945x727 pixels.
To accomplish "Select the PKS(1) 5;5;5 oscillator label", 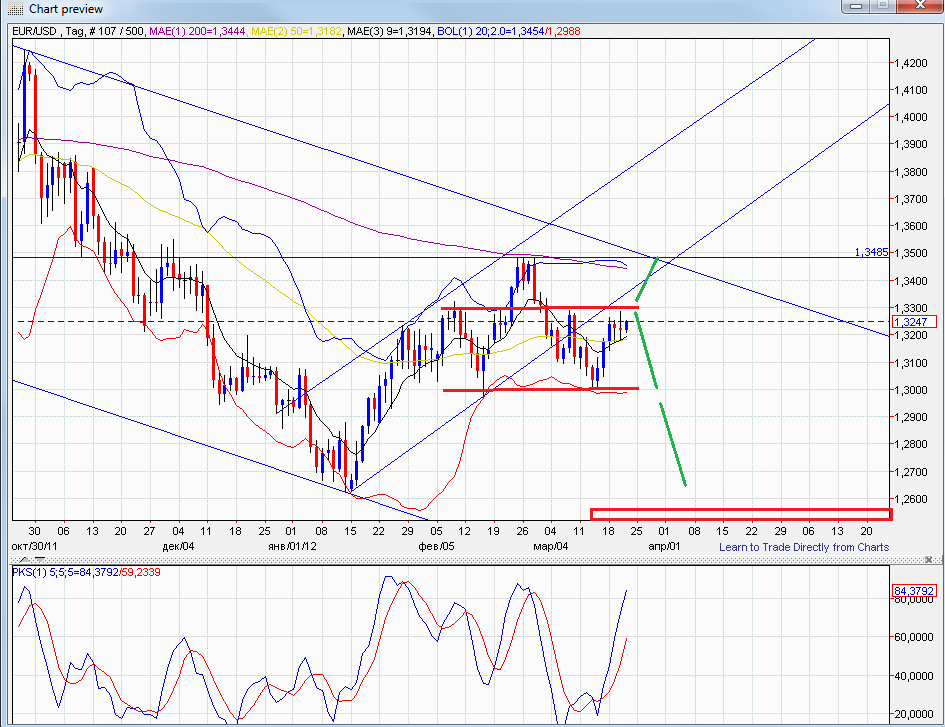I will (x=65, y=572).
